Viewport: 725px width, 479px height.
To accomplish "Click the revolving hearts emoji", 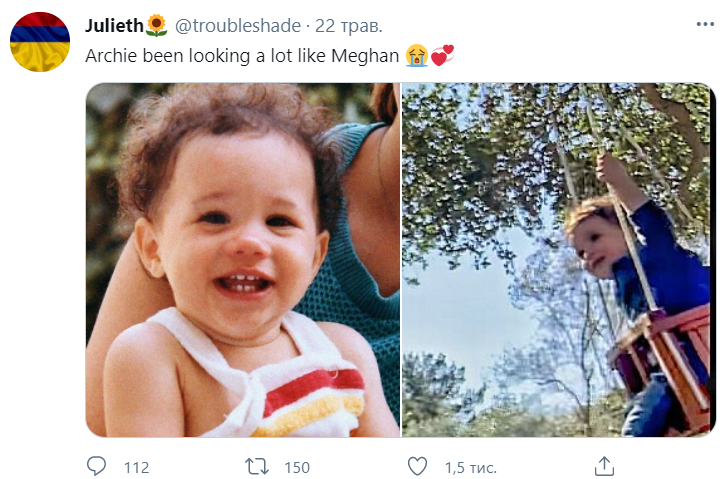I will 442,55.
